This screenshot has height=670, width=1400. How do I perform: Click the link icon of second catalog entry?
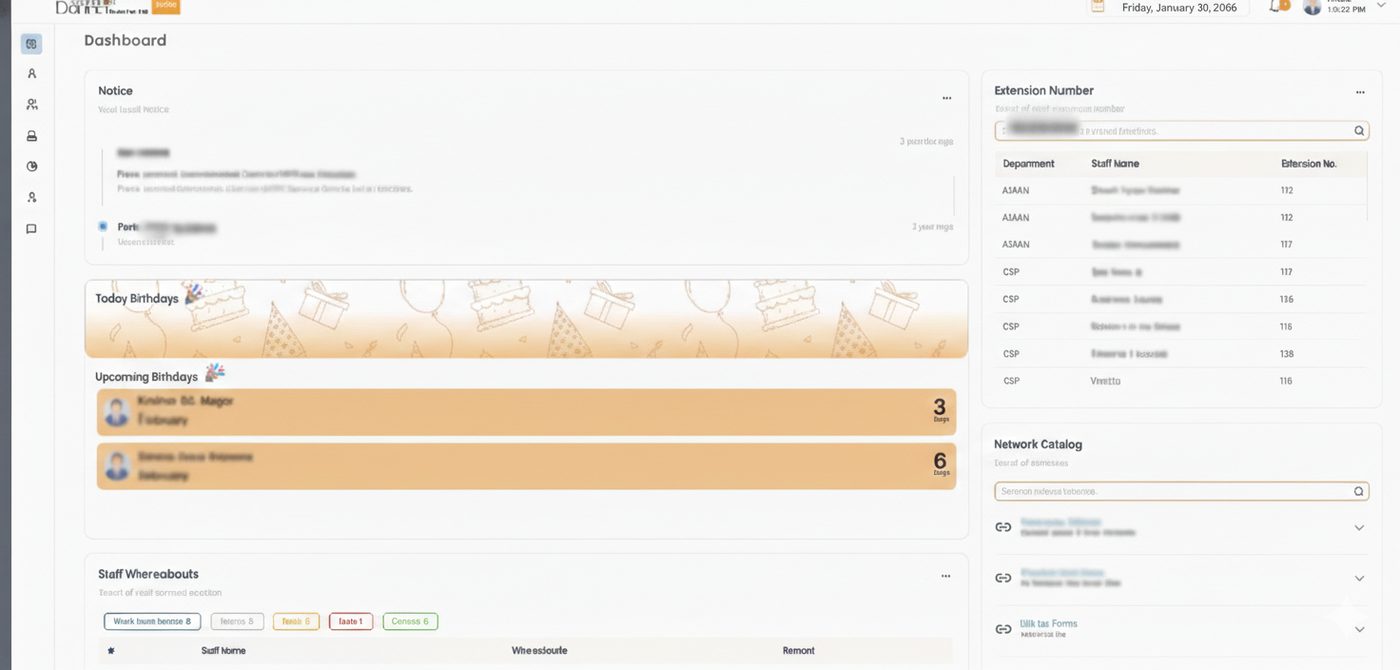[x=1003, y=578]
